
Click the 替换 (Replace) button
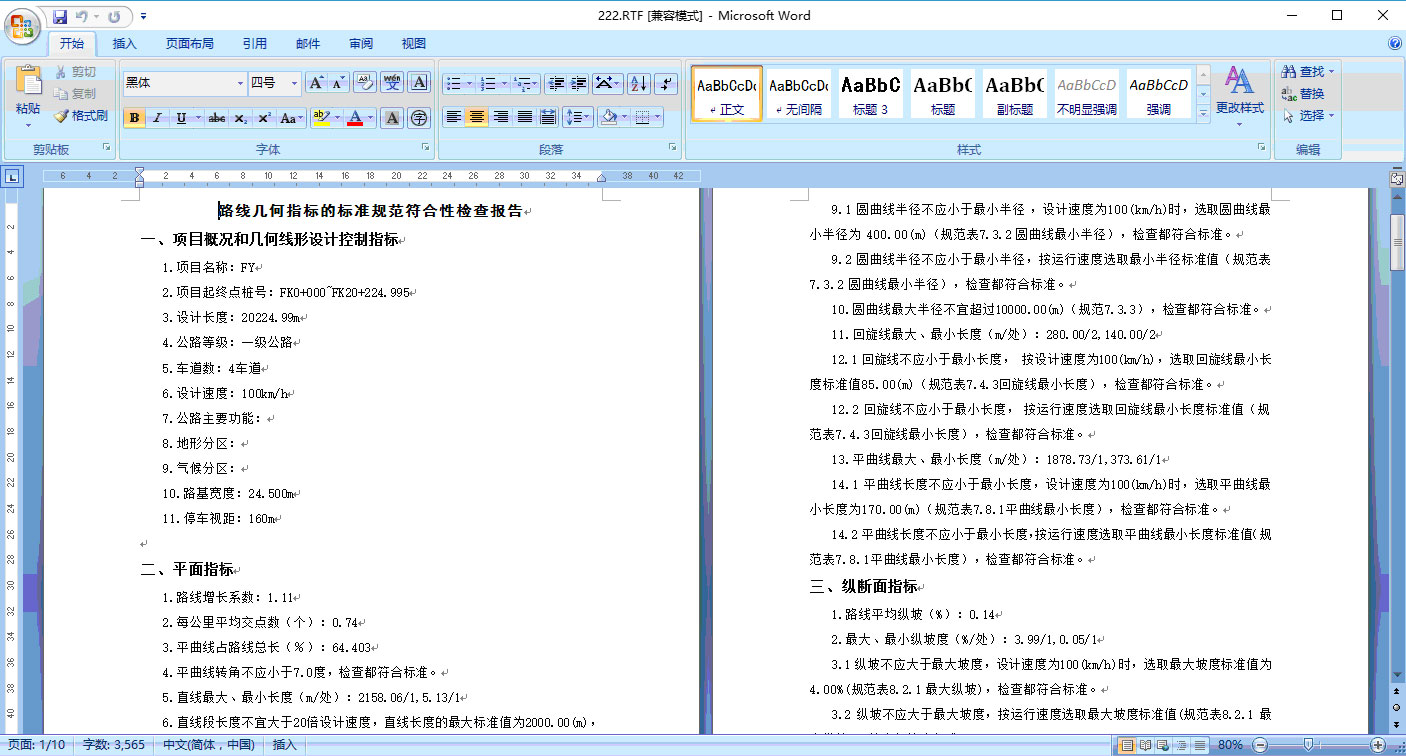pyautogui.click(x=1304, y=94)
